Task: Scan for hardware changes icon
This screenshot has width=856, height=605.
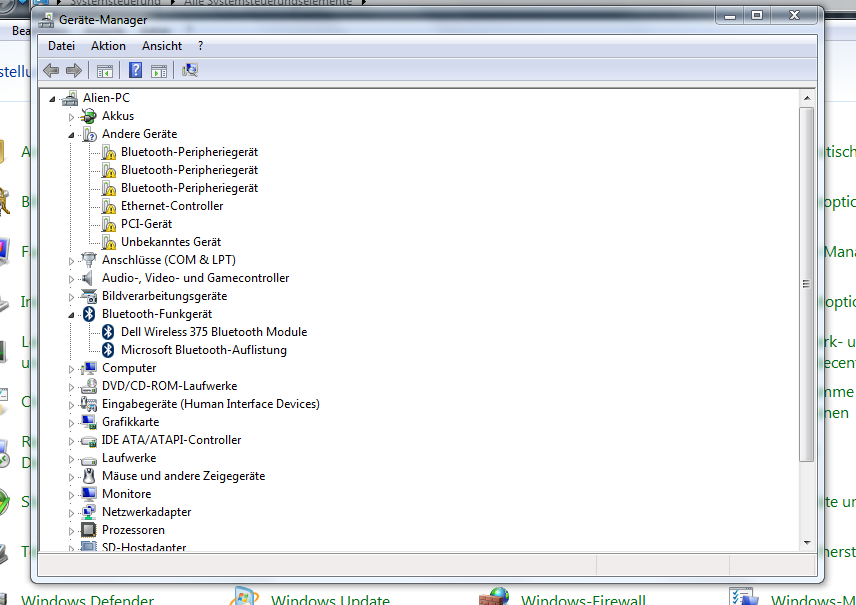Action: tap(189, 70)
